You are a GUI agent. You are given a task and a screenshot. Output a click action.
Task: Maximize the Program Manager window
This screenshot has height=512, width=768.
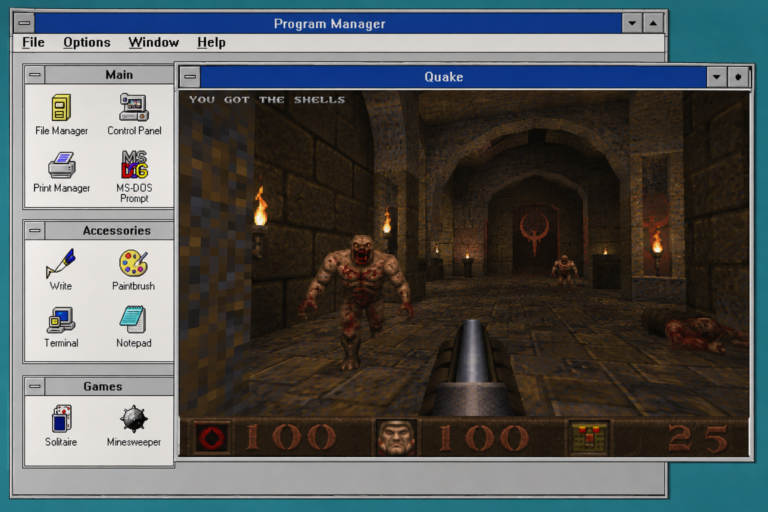click(653, 23)
